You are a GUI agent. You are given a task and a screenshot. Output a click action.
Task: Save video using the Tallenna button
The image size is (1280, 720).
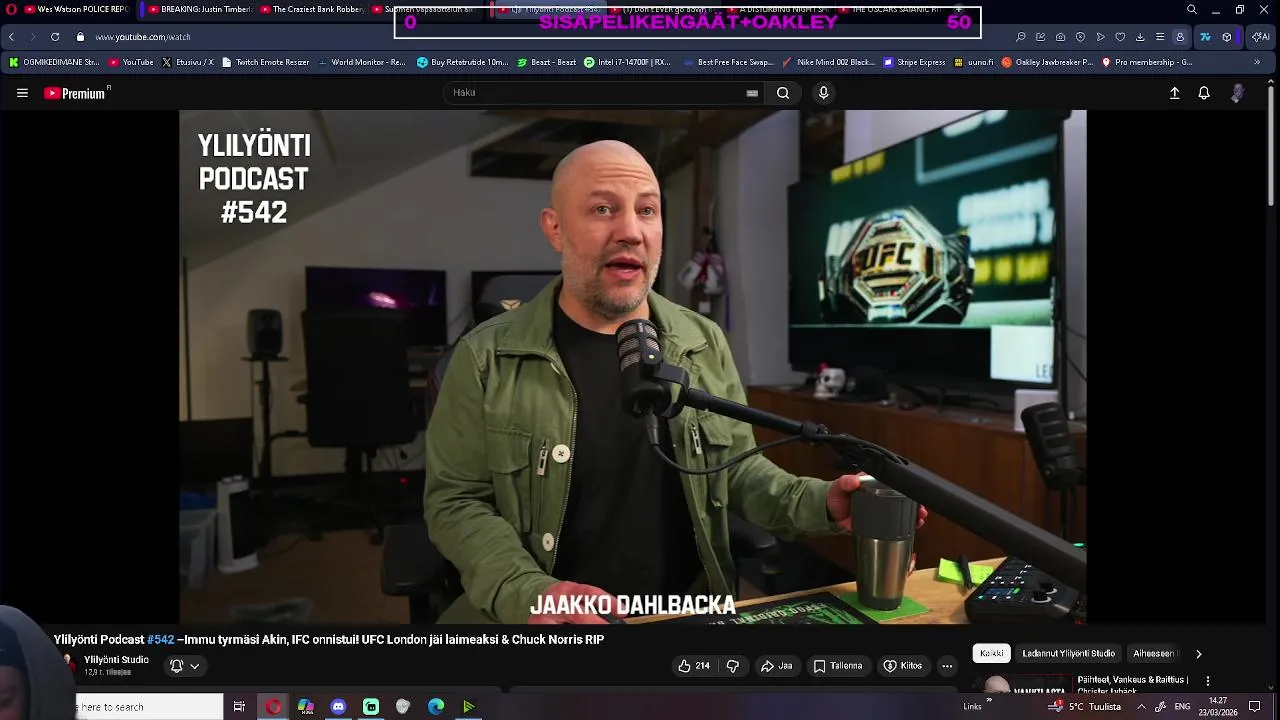(838, 666)
